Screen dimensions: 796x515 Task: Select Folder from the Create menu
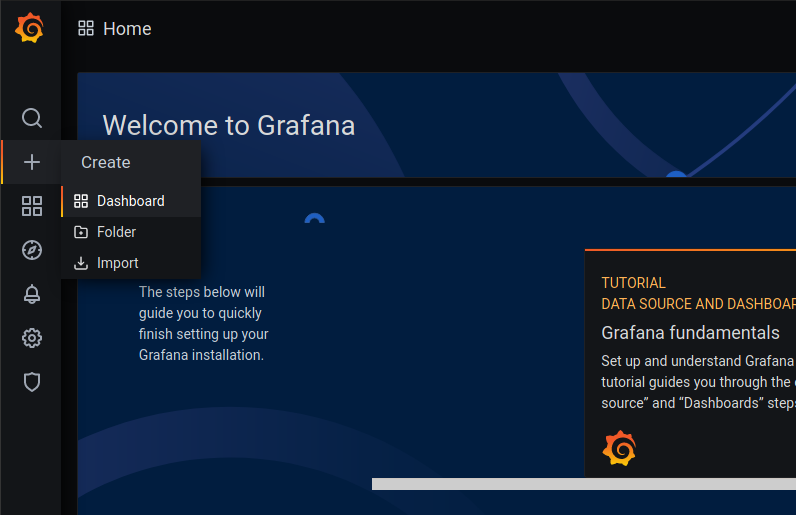[131, 232]
